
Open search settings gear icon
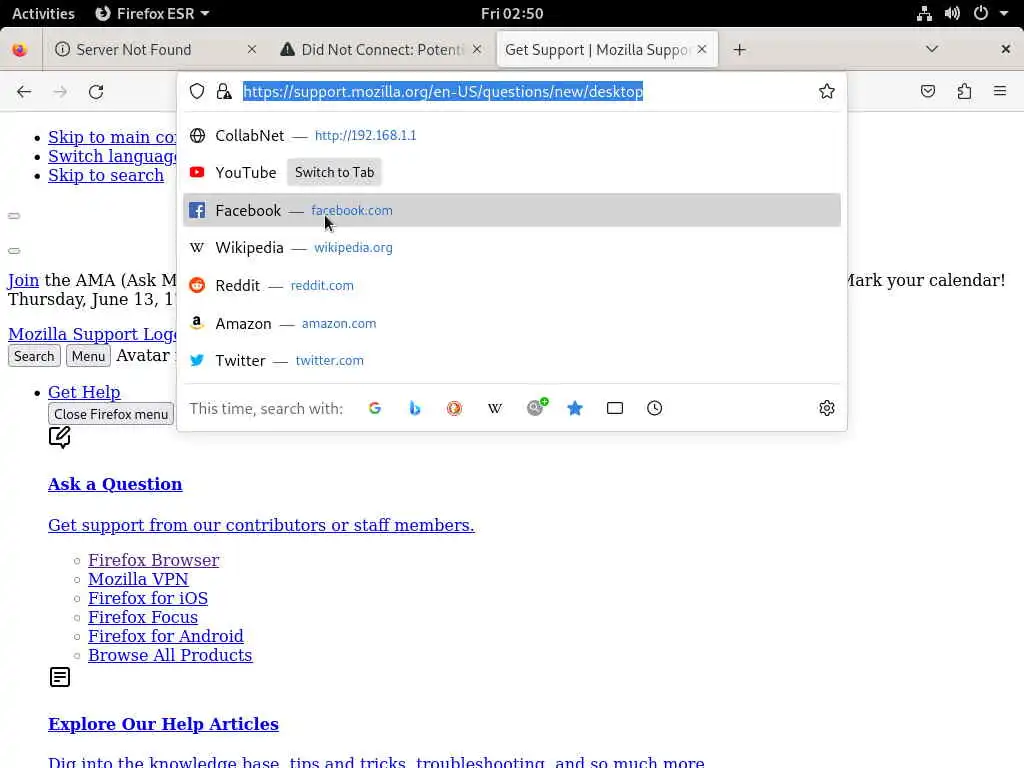coord(827,408)
